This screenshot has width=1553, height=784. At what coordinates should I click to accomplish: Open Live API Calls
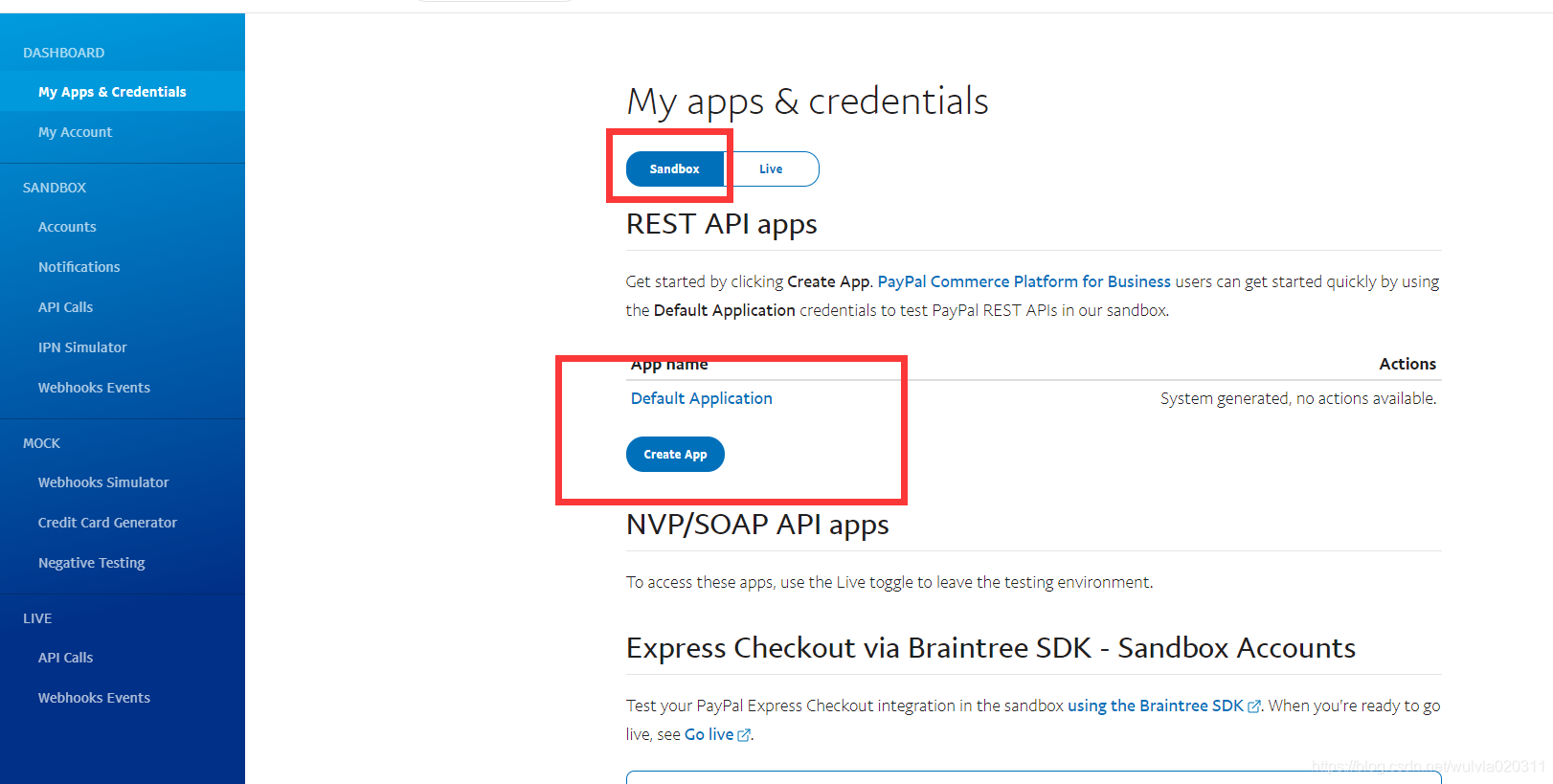tap(65, 658)
